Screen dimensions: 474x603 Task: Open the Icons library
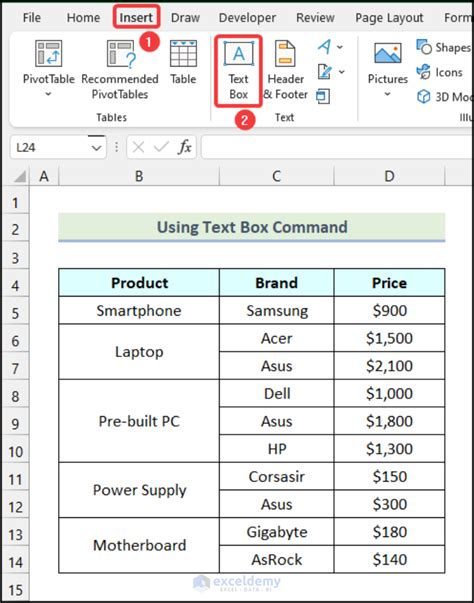point(440,72)
